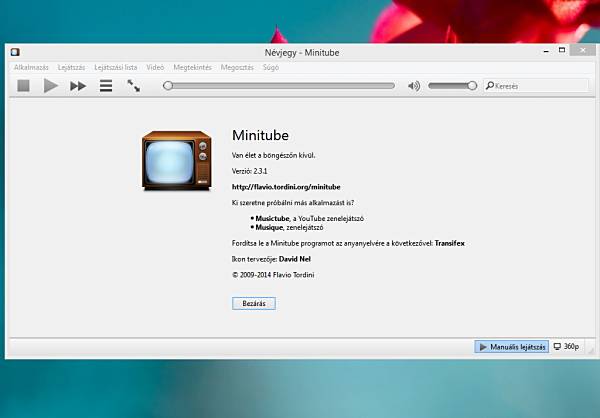Open the Súgó menu

click(x=271, y=67)
